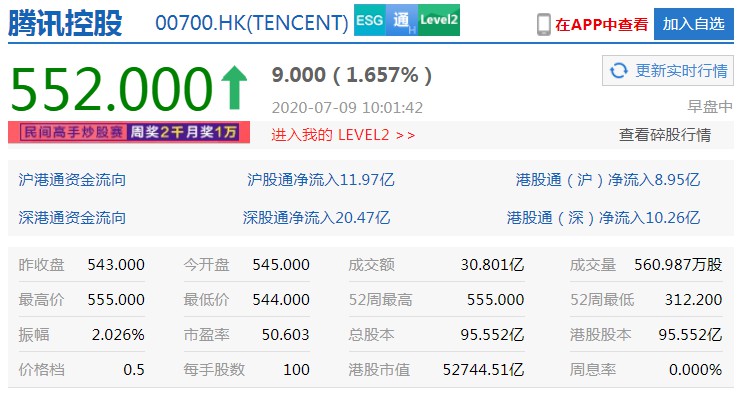The height and width of the screenshot is (406, 744).
Task: Click 更新实时行情 button
Action: click(x=668, y=71)
